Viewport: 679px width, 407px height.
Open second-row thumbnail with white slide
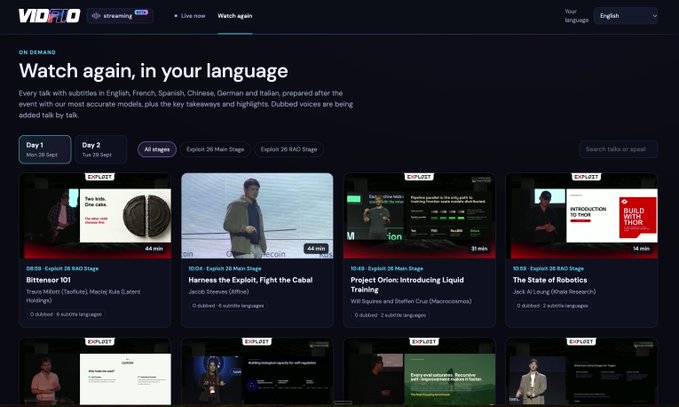[x=95, y=371]
